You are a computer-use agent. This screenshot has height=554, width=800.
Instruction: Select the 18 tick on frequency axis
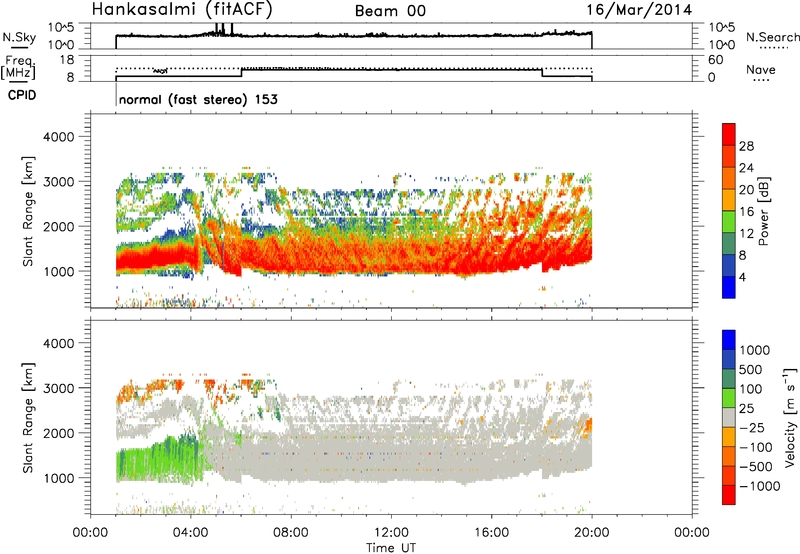(x=67, y=60)
